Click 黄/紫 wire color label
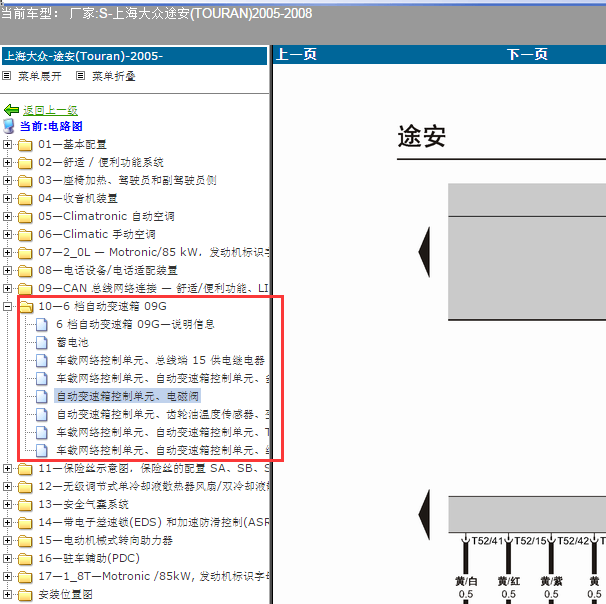Screen dimensions: 606x604 tap(552, 581)
